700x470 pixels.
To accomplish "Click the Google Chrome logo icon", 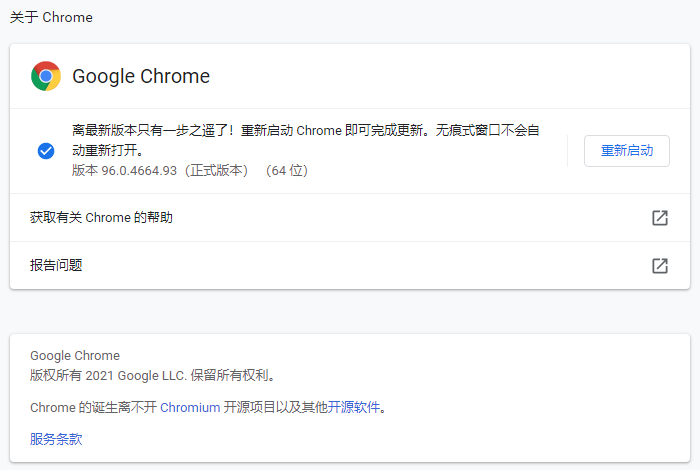I will (46, 76).
